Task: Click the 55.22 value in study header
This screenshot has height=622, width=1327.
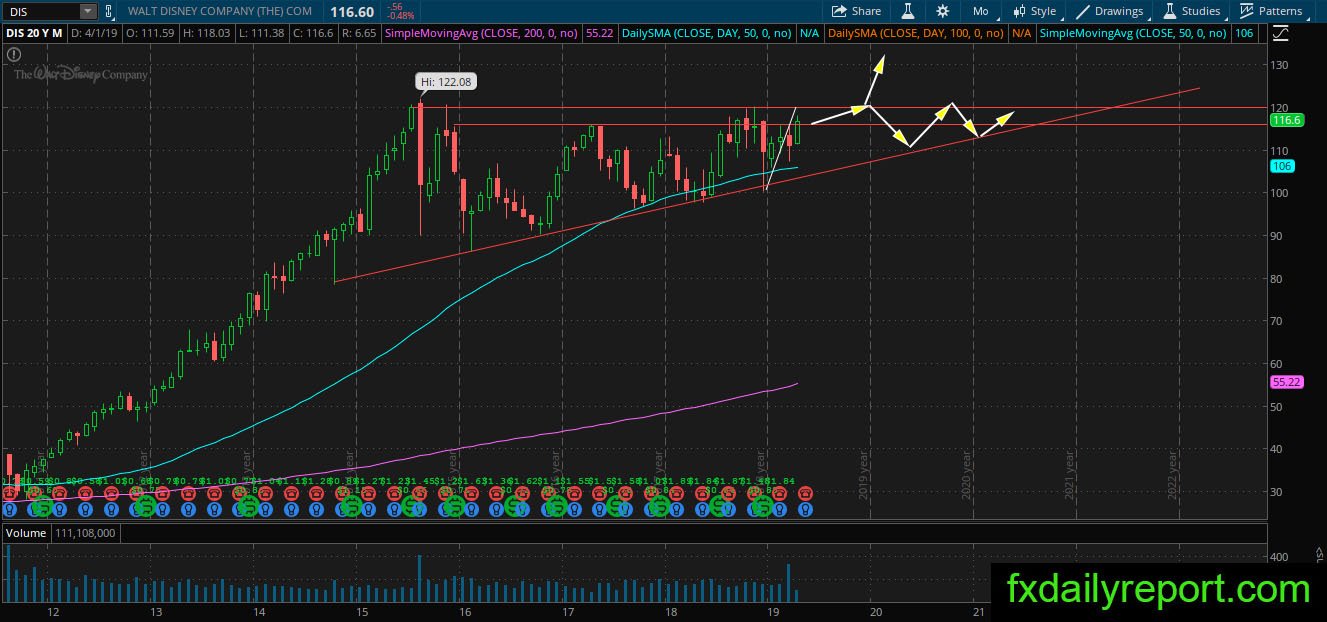Action: [600, 33]
